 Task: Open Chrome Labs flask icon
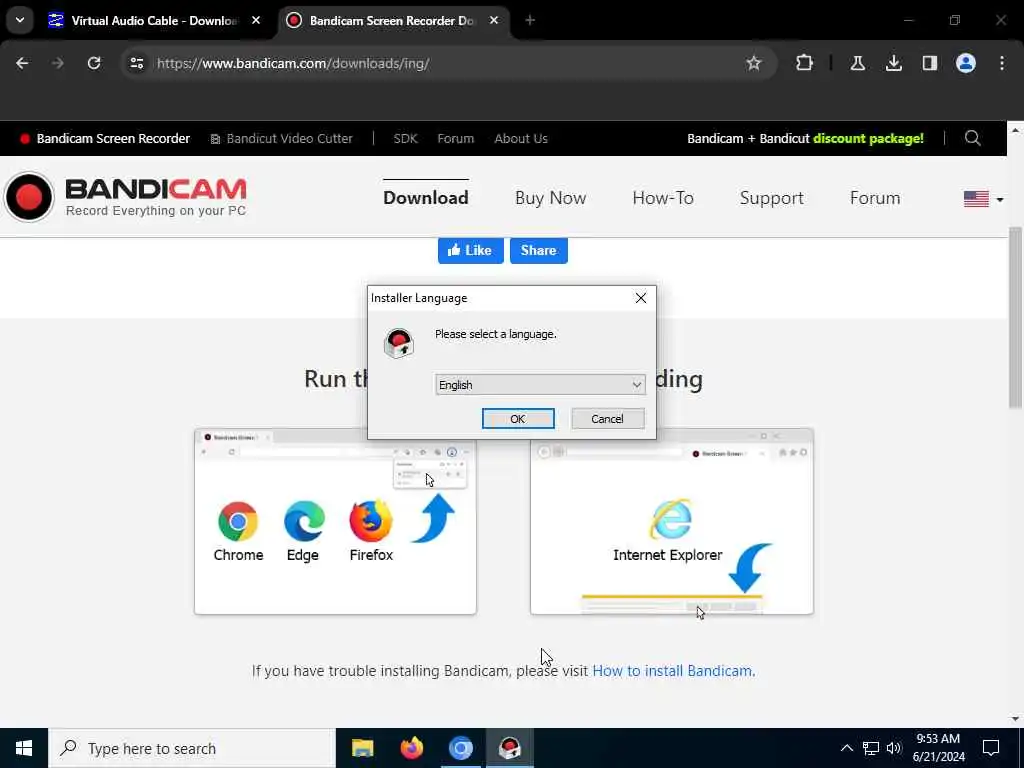pos(857,63)
